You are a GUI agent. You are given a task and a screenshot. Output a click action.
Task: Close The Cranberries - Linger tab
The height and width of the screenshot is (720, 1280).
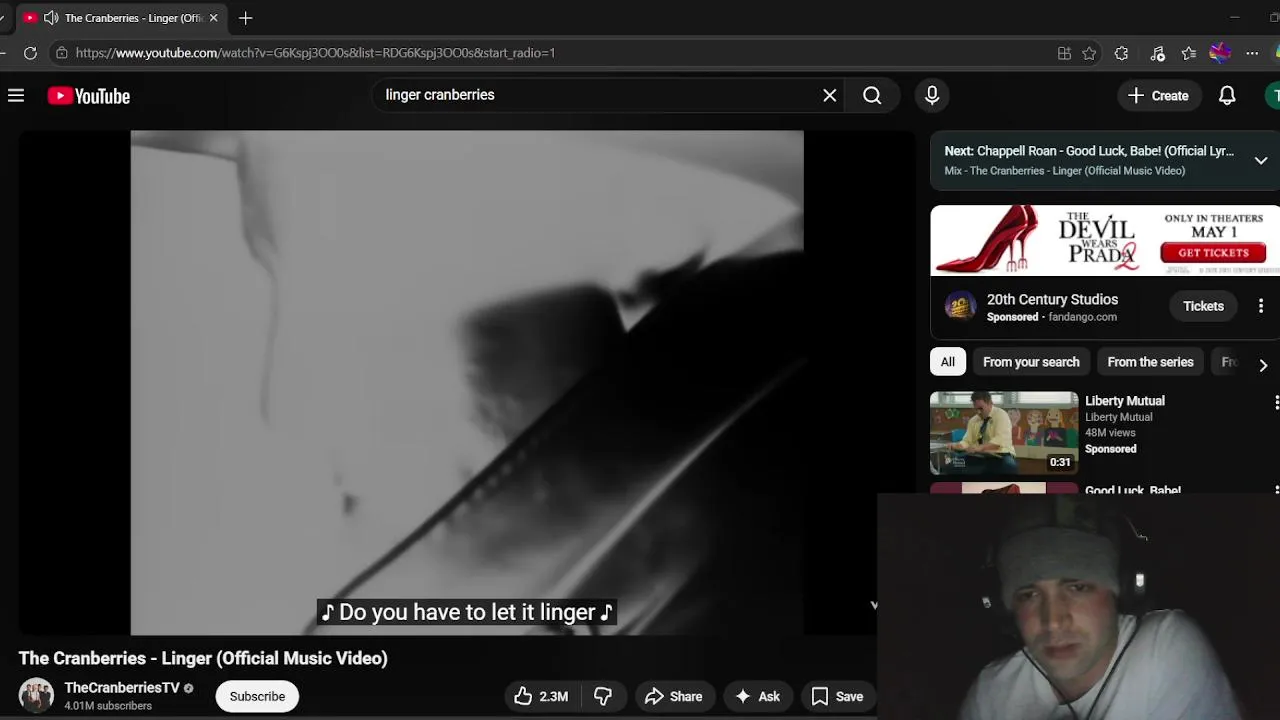click(213, 18)
